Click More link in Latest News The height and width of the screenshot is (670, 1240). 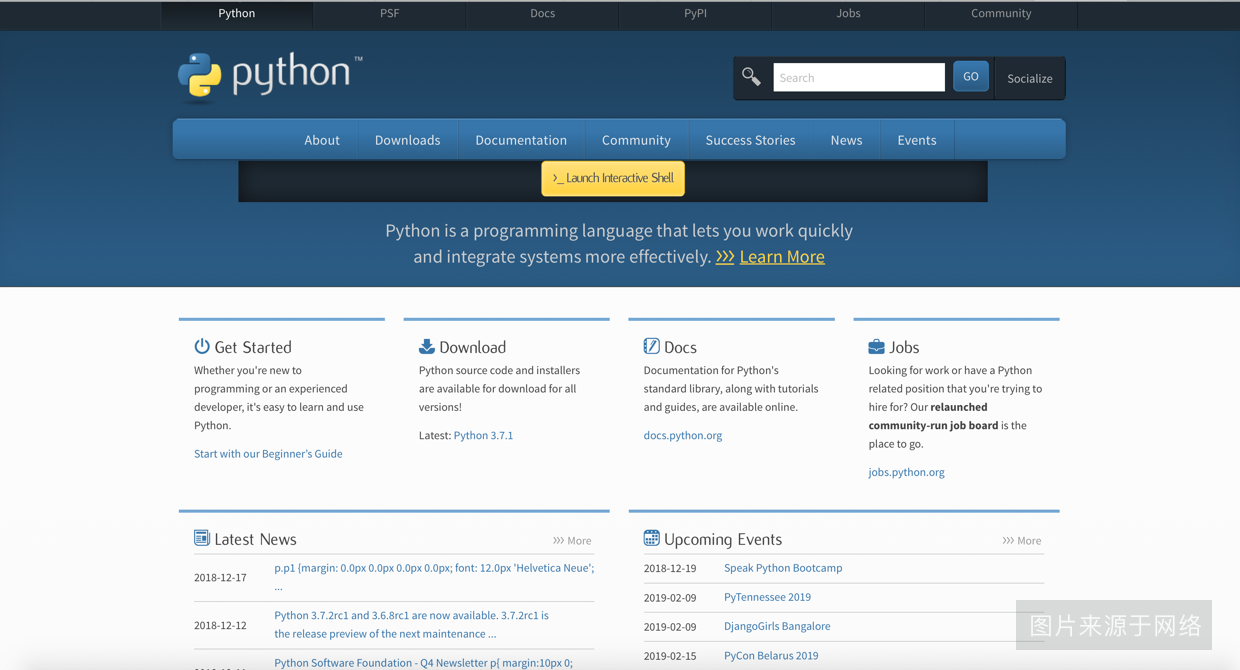(x=572, y=541)
